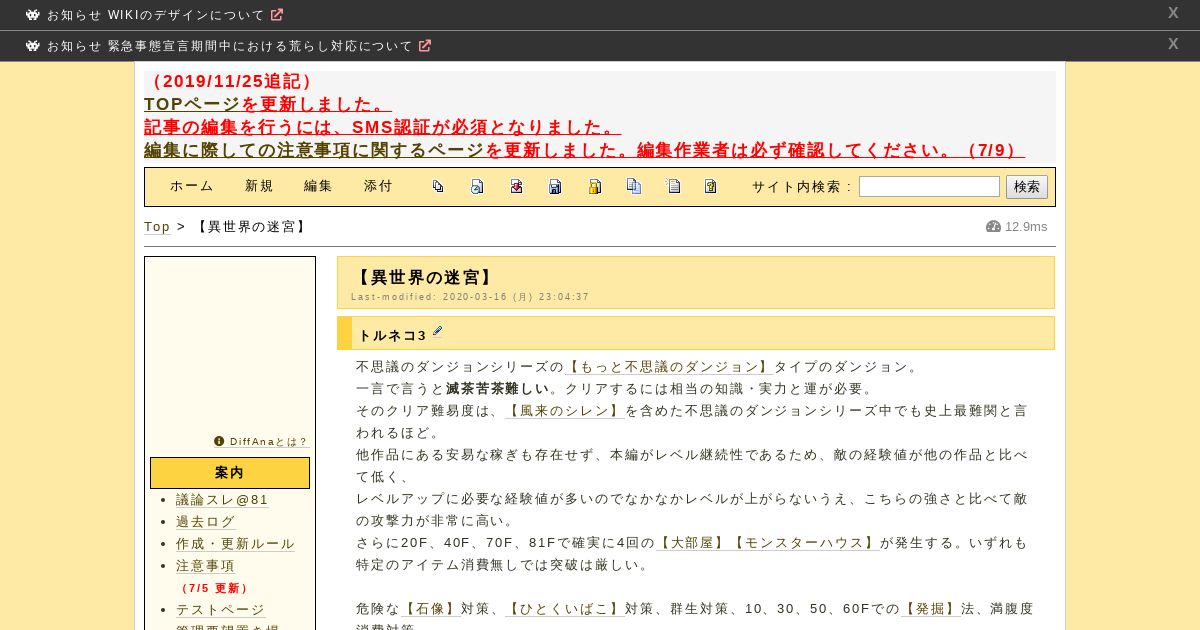The height and width of the screenshot is (630, 1200).
Task: Click the 検索 search button
Action: 1027,187
